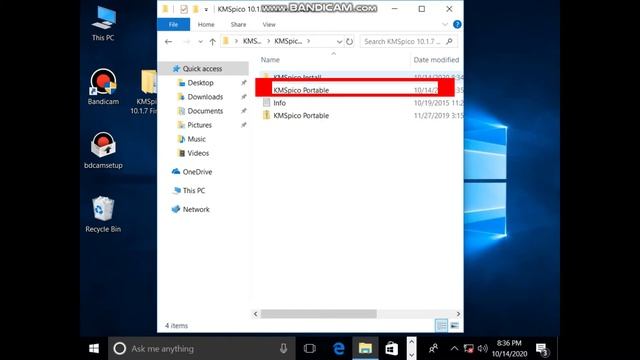Go back in File Explorer

pos(168,42)
